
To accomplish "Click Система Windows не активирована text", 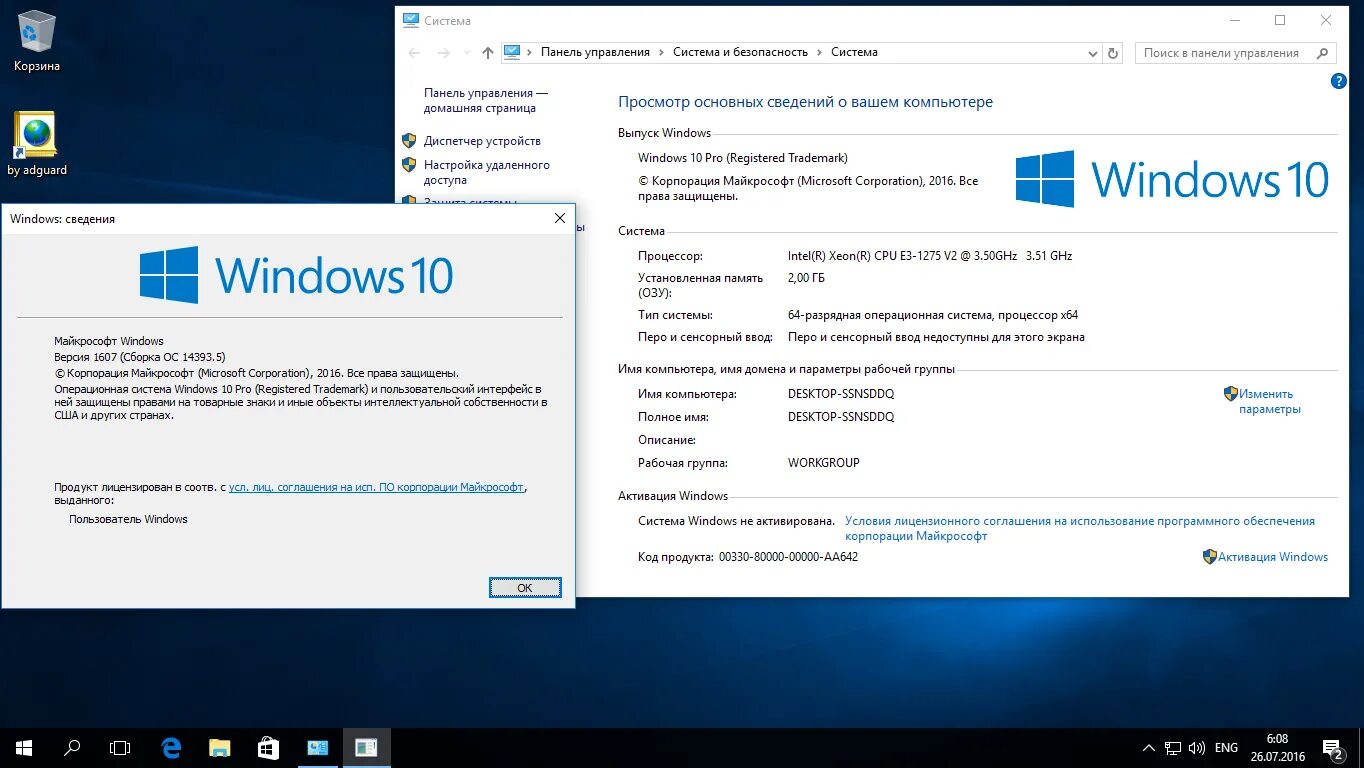I will click(x=736, y=521).
